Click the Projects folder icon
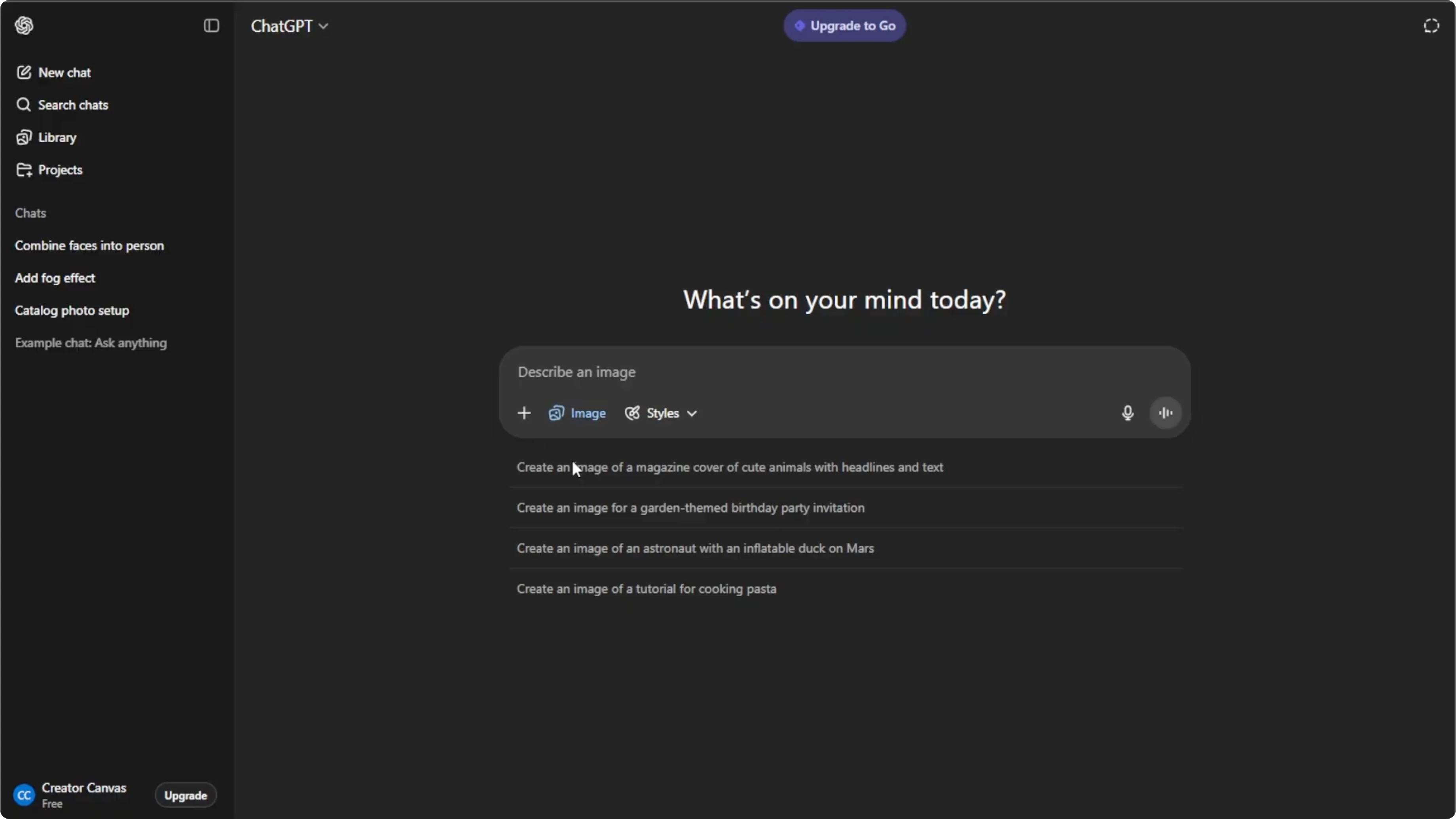This screenshot has height=819, width=1456. 24,170
